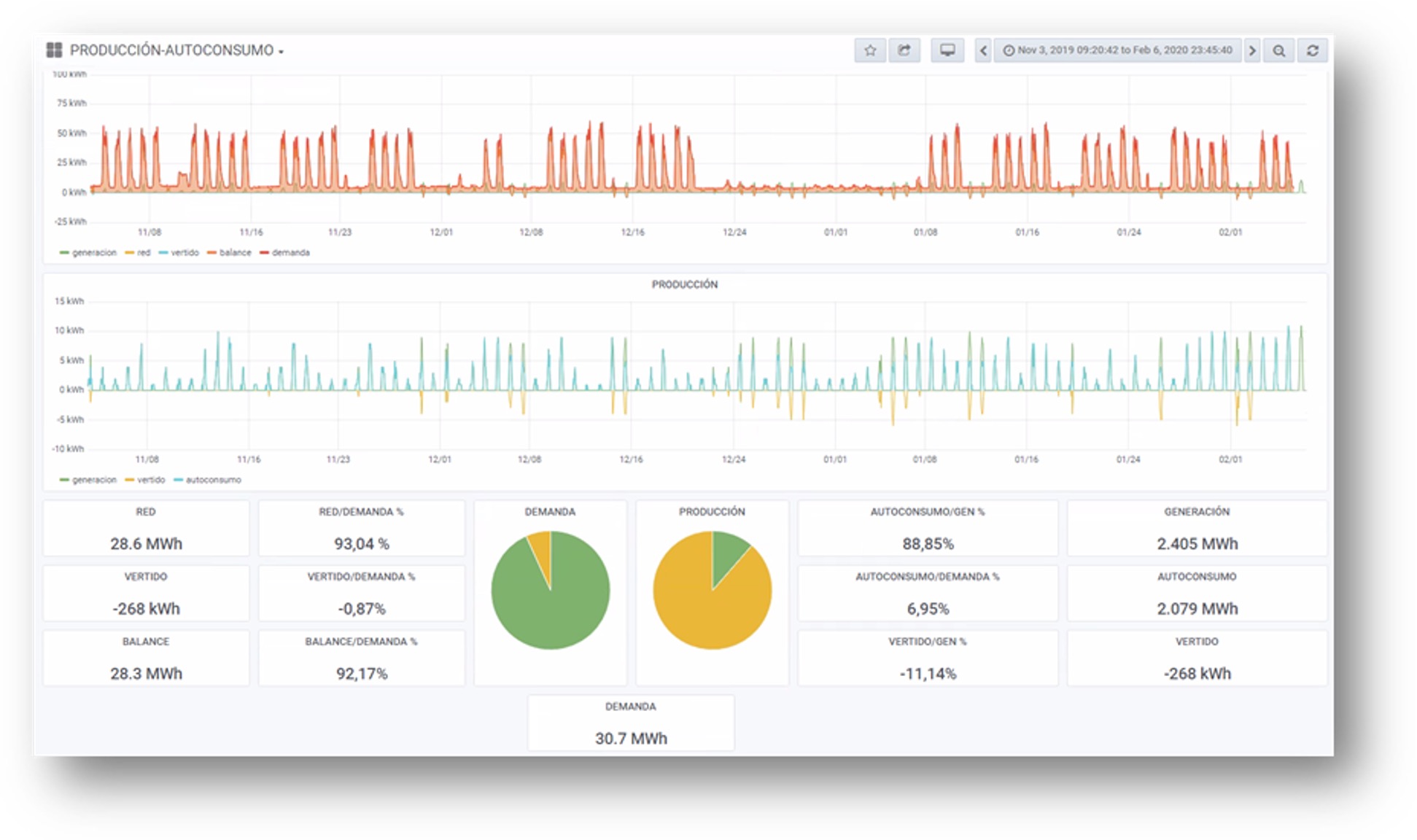The height and width of the screenshot is (840, 1417).
Task: Open the VERTIDO/GEN % panel menu
Action: pyautogui.click(x=928, y=642)
